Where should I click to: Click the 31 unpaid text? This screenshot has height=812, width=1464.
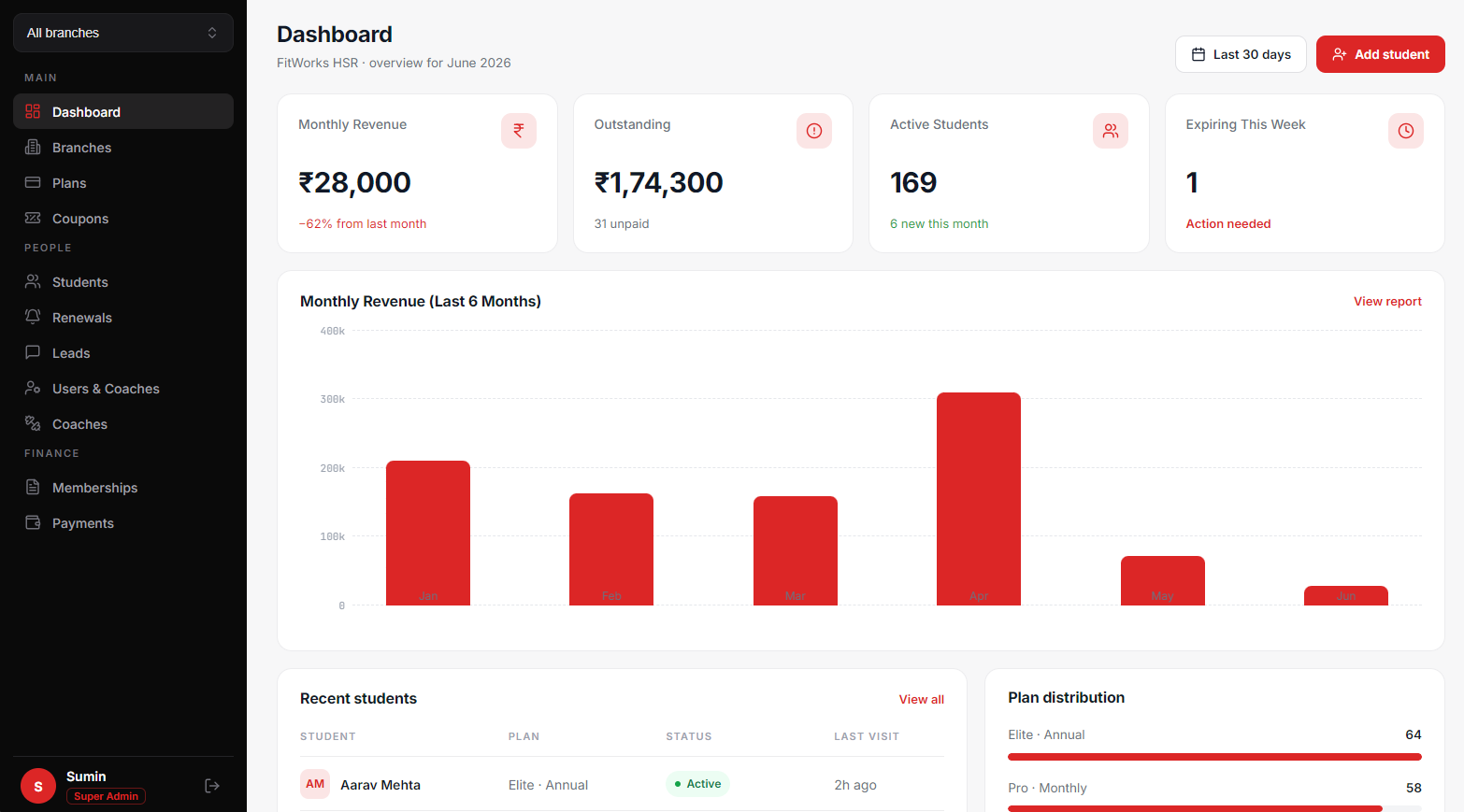[622, 223]
